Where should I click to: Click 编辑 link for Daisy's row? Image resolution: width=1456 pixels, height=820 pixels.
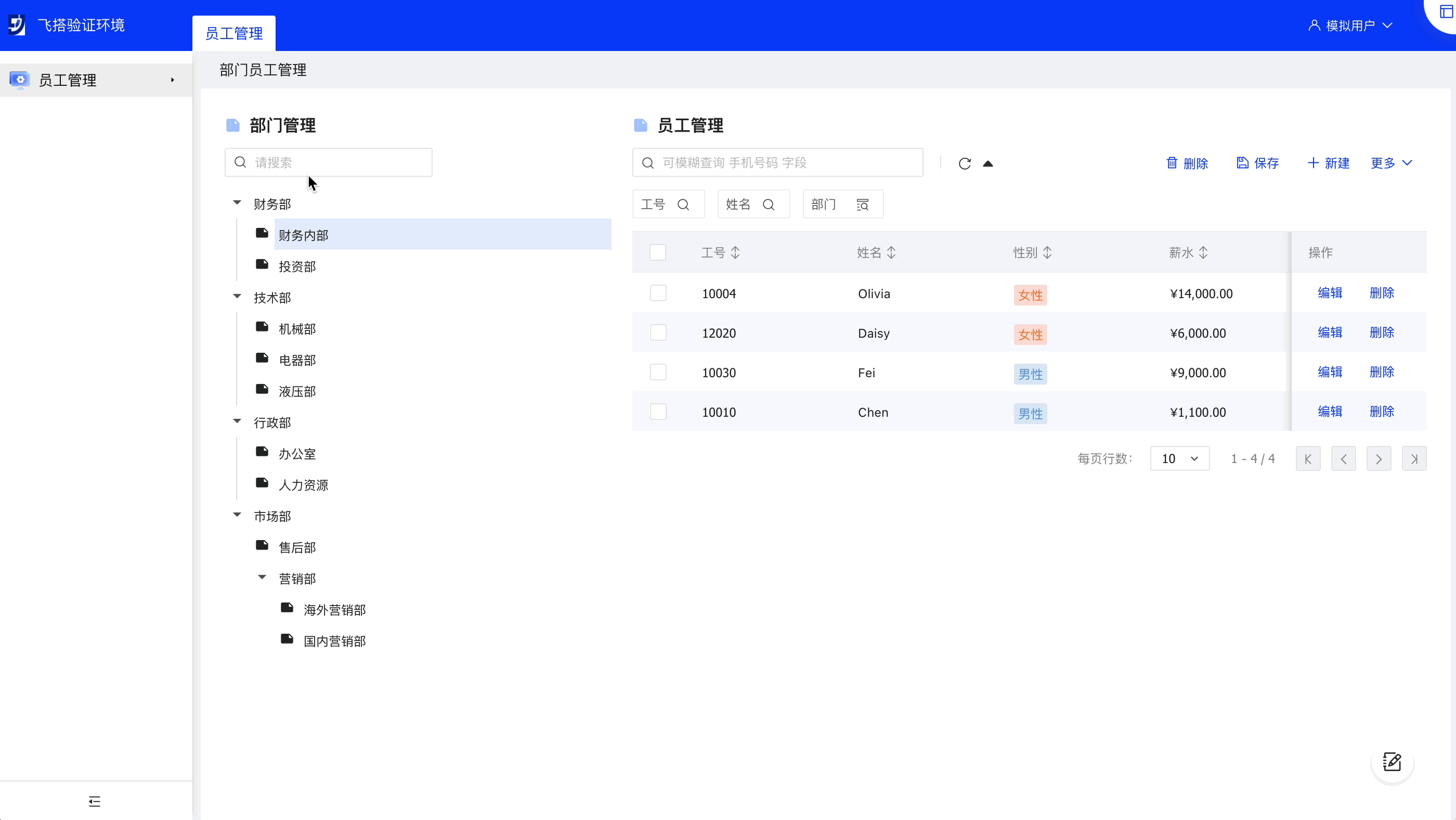(x=1330, y=332)
